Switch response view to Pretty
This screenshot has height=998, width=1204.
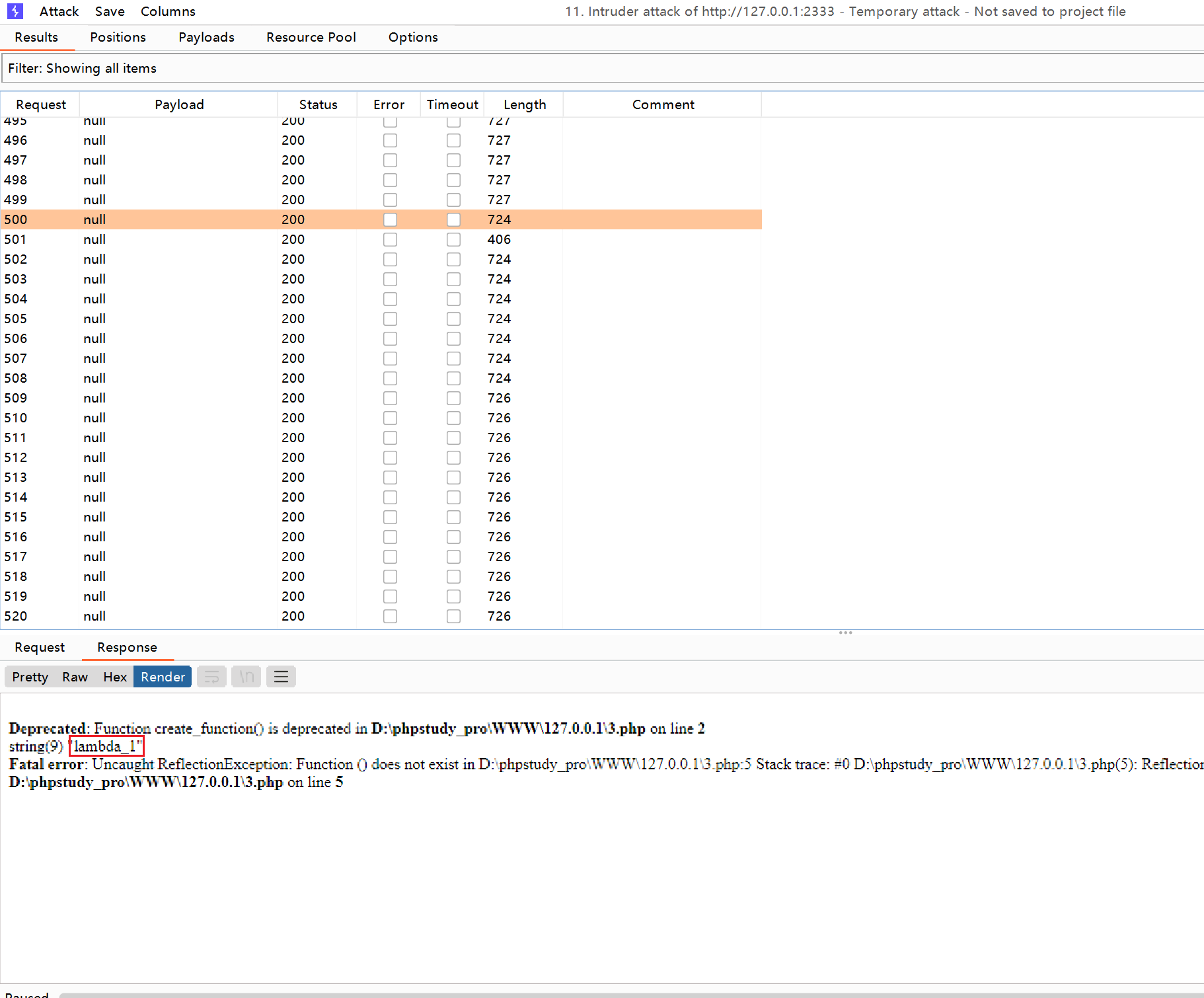tap(30, 677)
